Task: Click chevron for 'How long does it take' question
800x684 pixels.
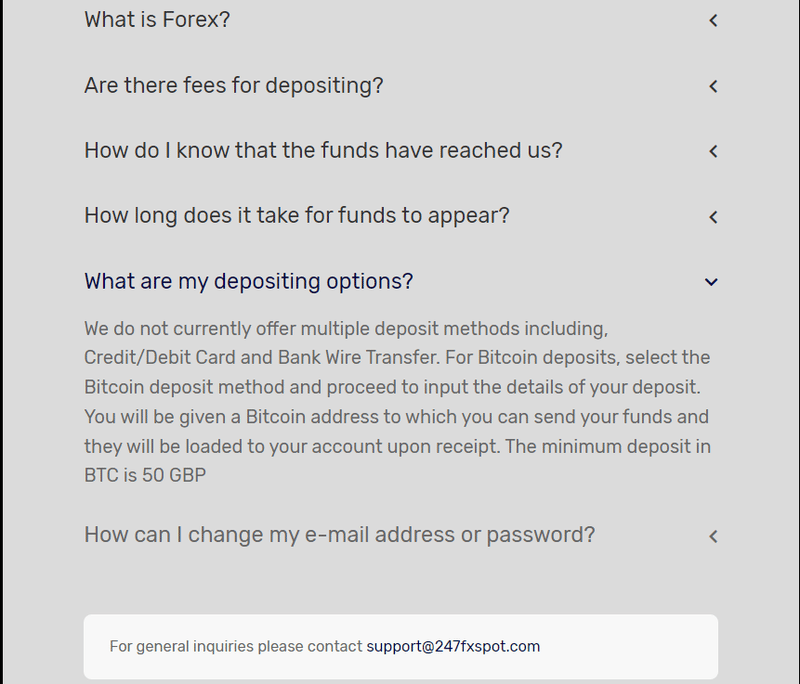Action: (713, 217)
